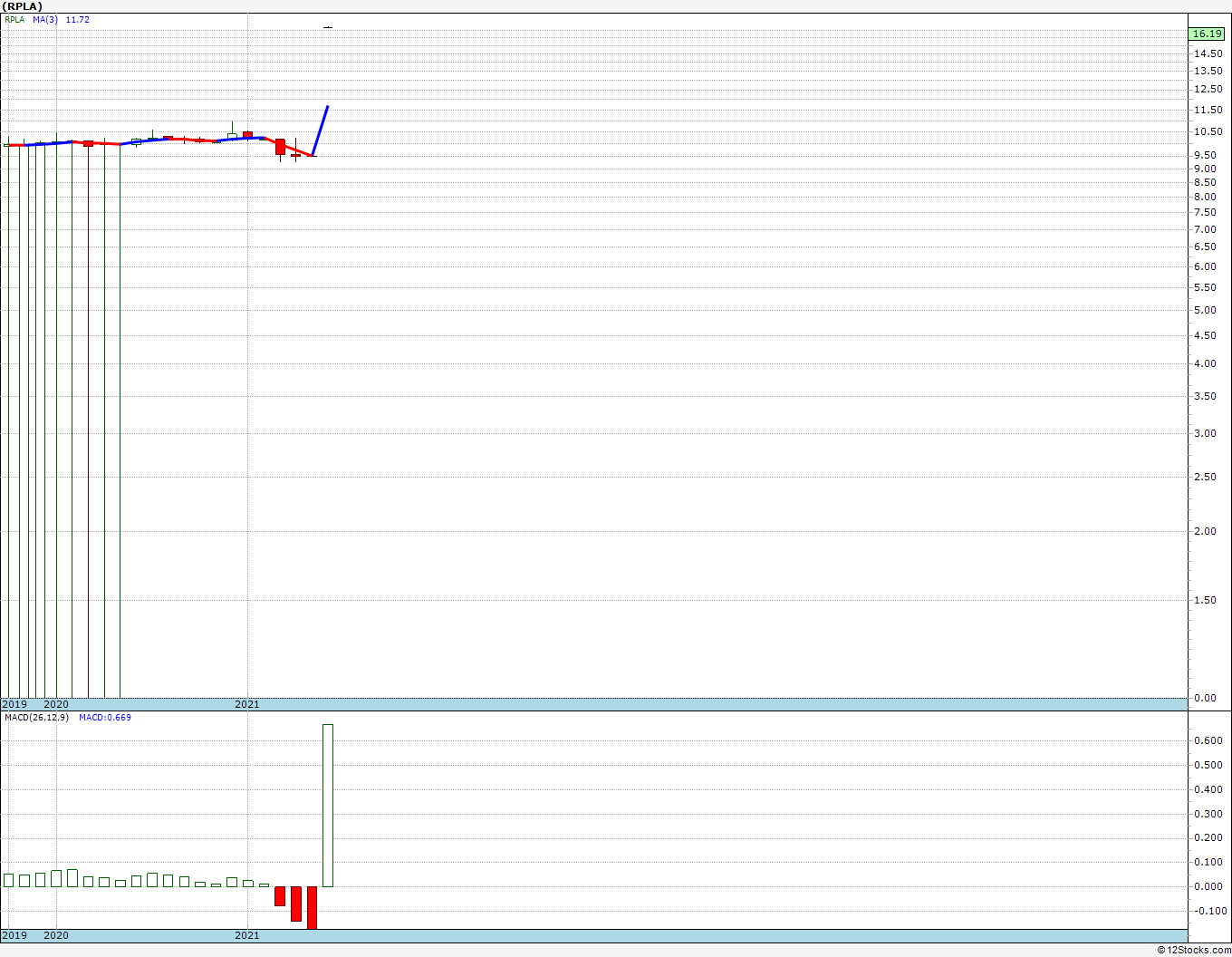1232x957 pixels.
Task: Click 2019 on the price chart time axis
Action: pyautogui.click(x=14, y=704)
